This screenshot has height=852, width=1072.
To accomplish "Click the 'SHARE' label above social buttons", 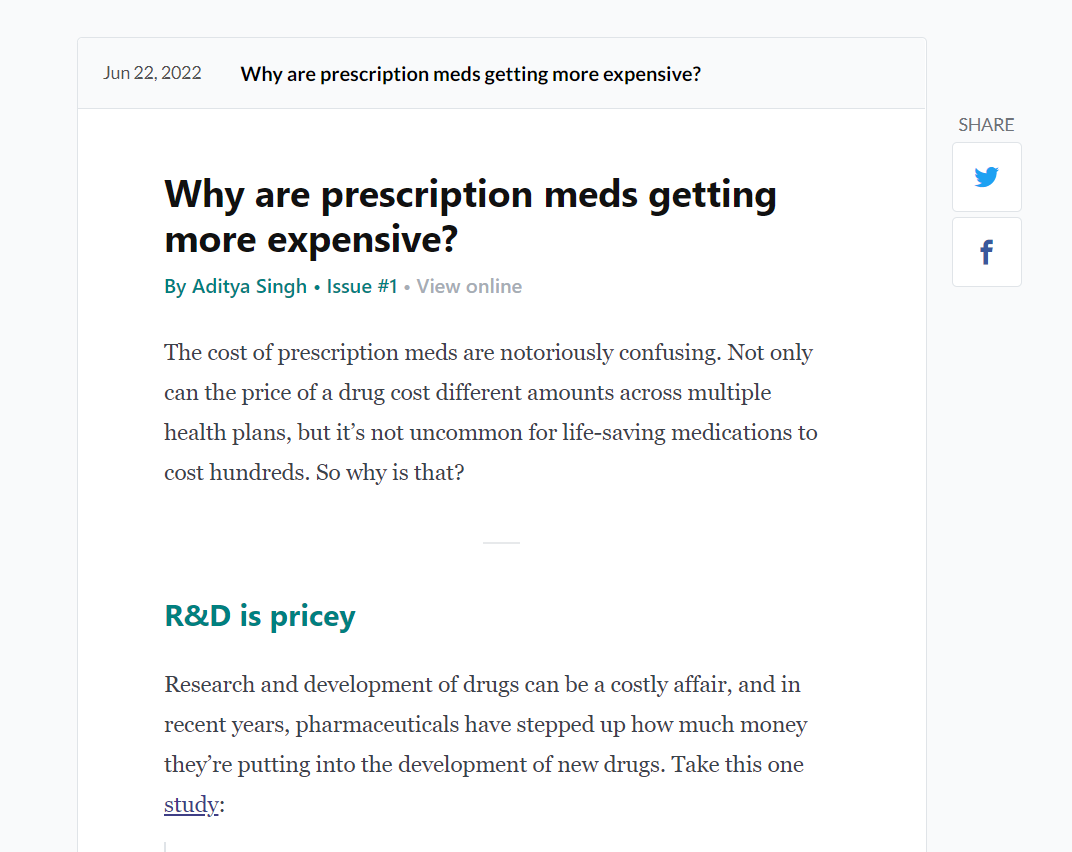I will click(x=986, y=124).
